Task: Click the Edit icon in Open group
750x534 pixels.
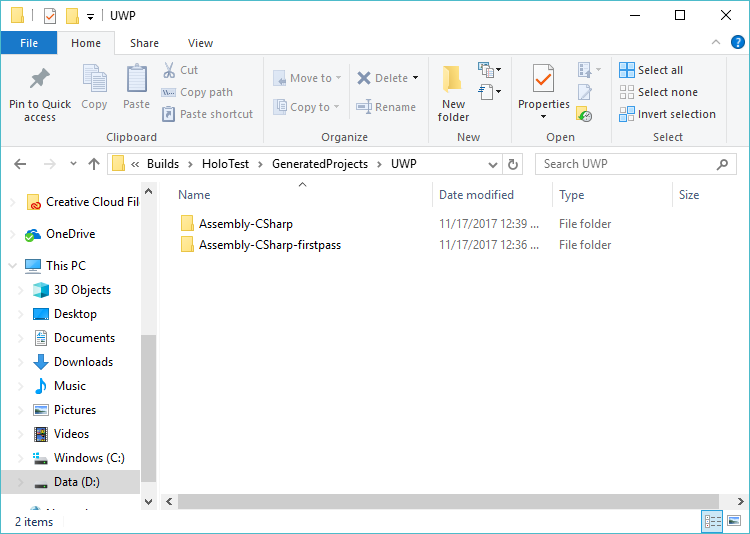Action: coord(584,92)
